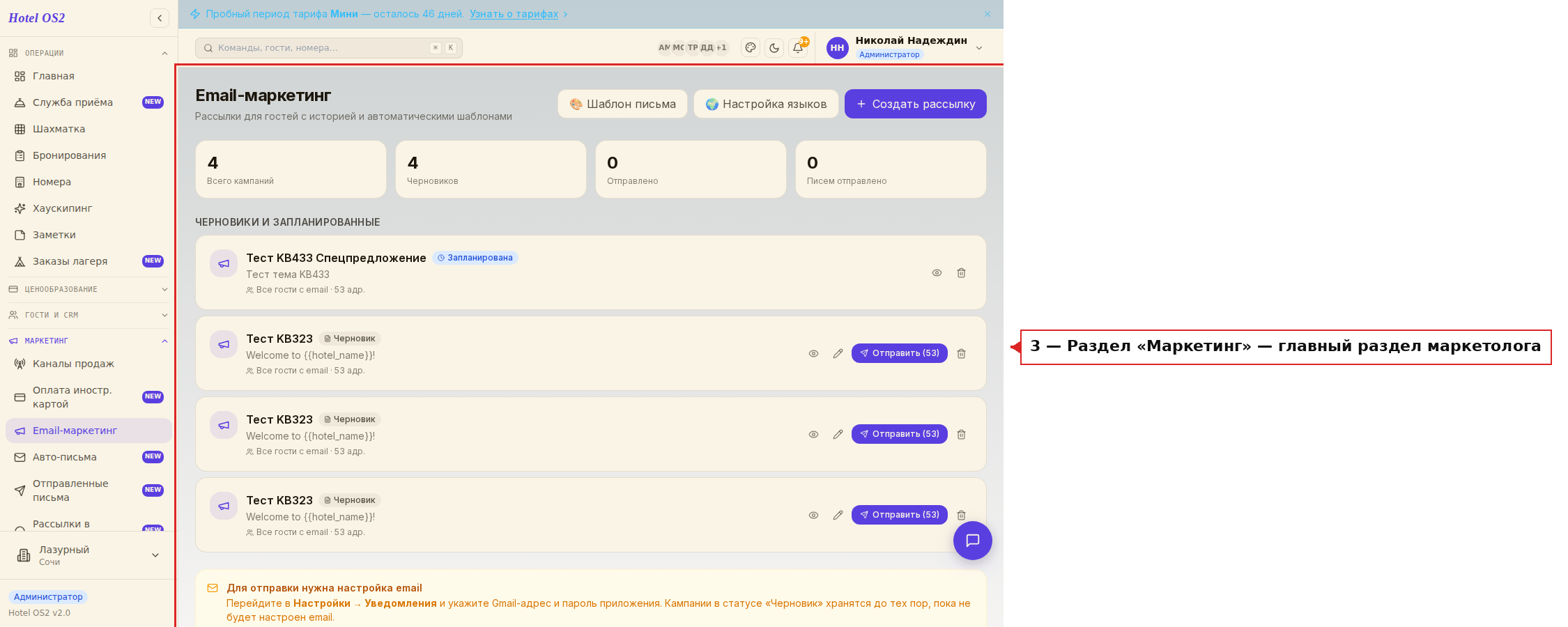The image size is (1568, 627).
Task: Click the megaphone icon of Тест KB433 campaign
Action: pyautogui.click(x=224, y=263)
